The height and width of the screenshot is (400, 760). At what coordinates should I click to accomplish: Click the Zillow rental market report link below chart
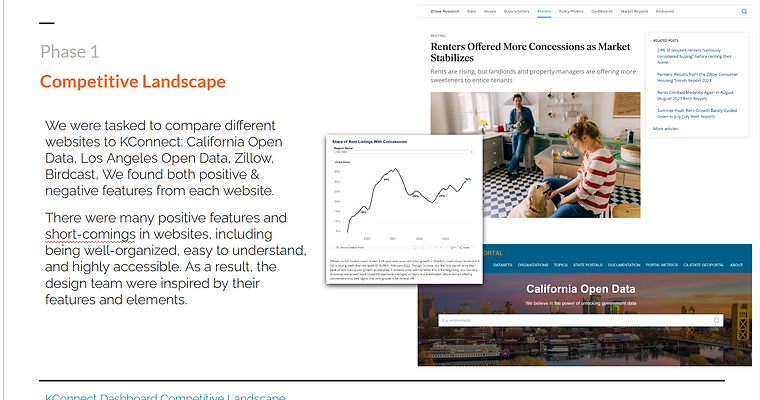[349, 261]
